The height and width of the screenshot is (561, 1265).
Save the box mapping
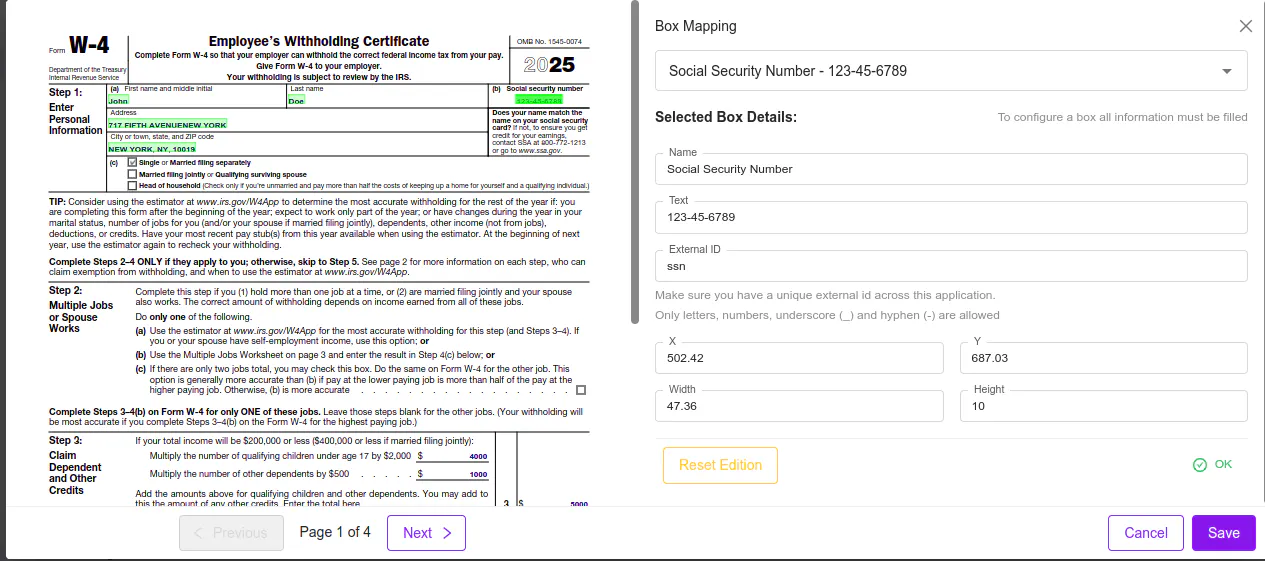tap(1223, 533)
